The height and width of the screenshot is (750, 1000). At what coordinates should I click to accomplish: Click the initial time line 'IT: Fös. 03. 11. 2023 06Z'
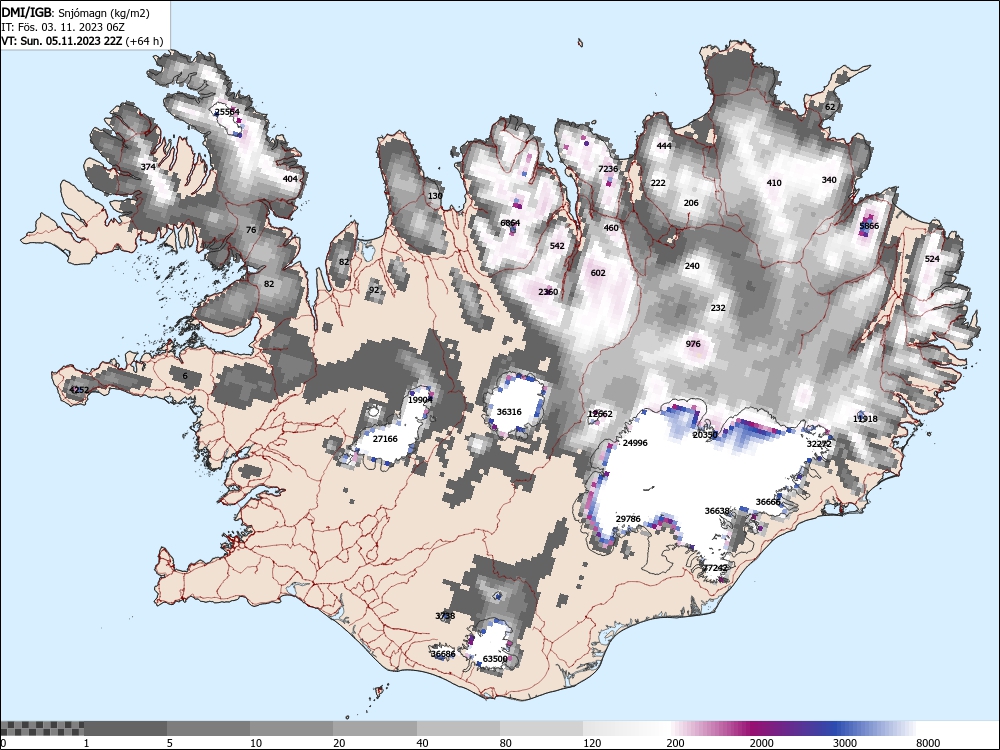pyautogui.click(x=62, y=27)
